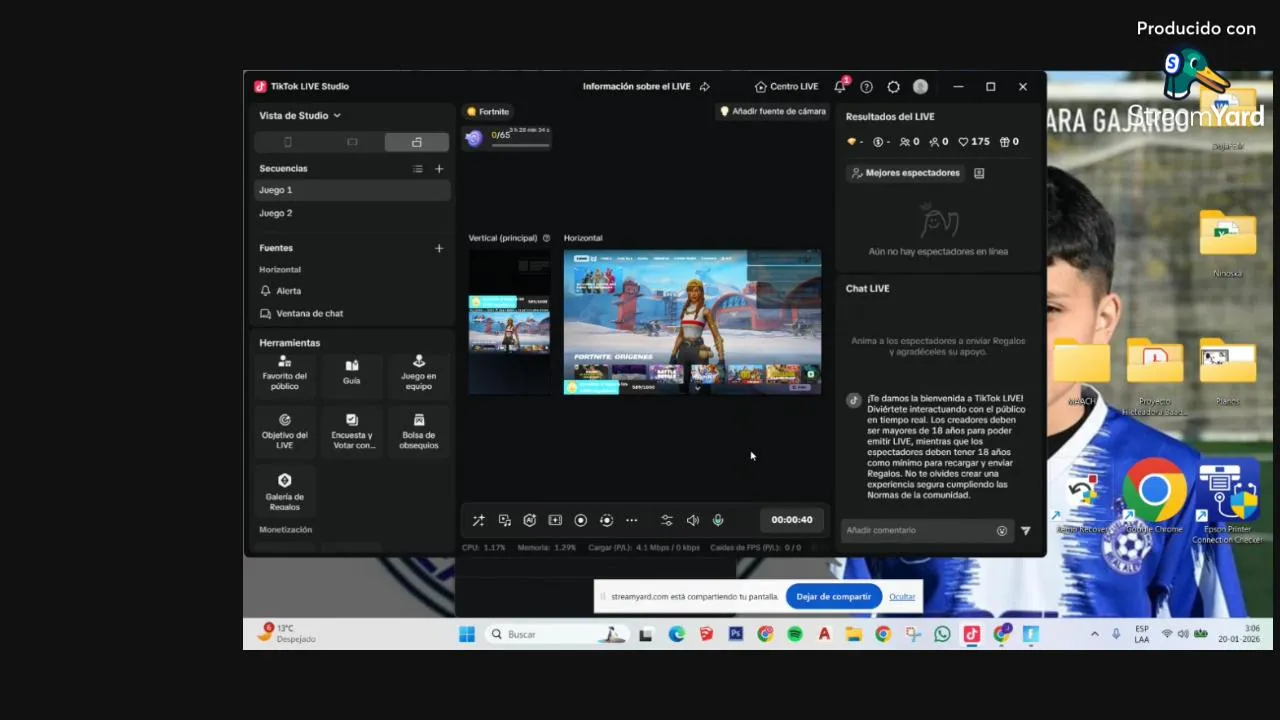
Task: Open the Guía tool
Action: pyautogui.click(x=352, y=374)
